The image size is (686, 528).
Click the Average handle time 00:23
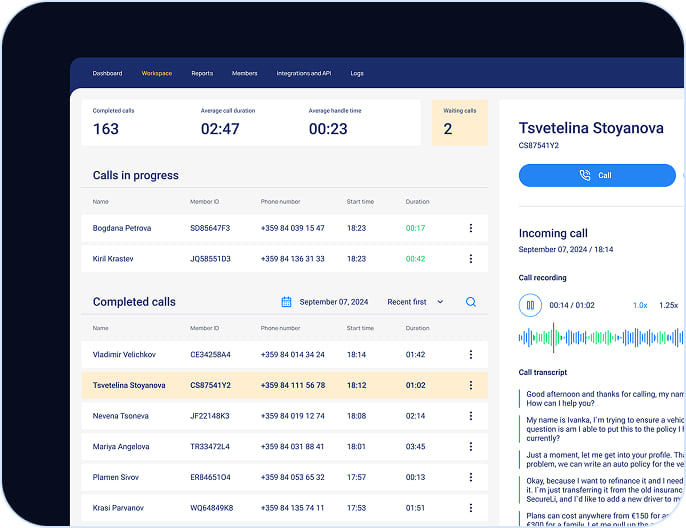click(x=328, y=129)
